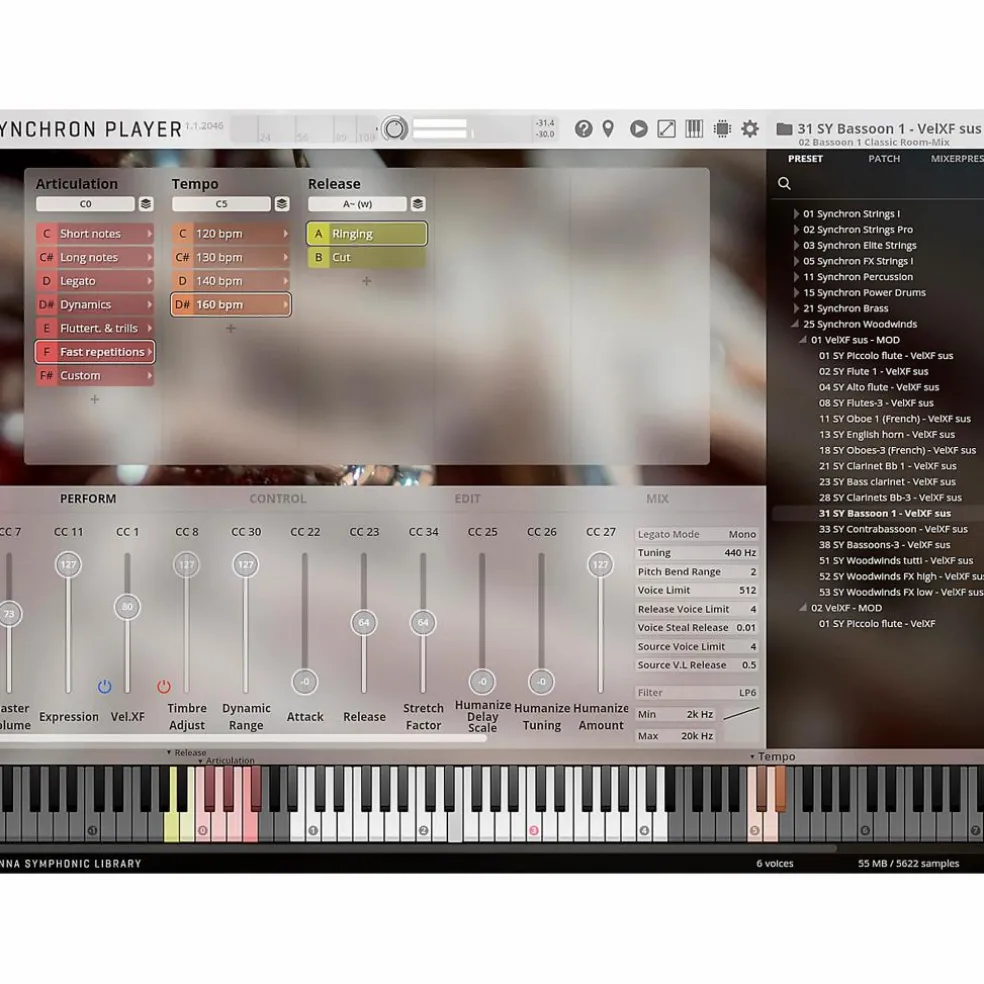The image size is (984, 984).
Task: Select the 140 bpm tempo slot
Action: 231,281
